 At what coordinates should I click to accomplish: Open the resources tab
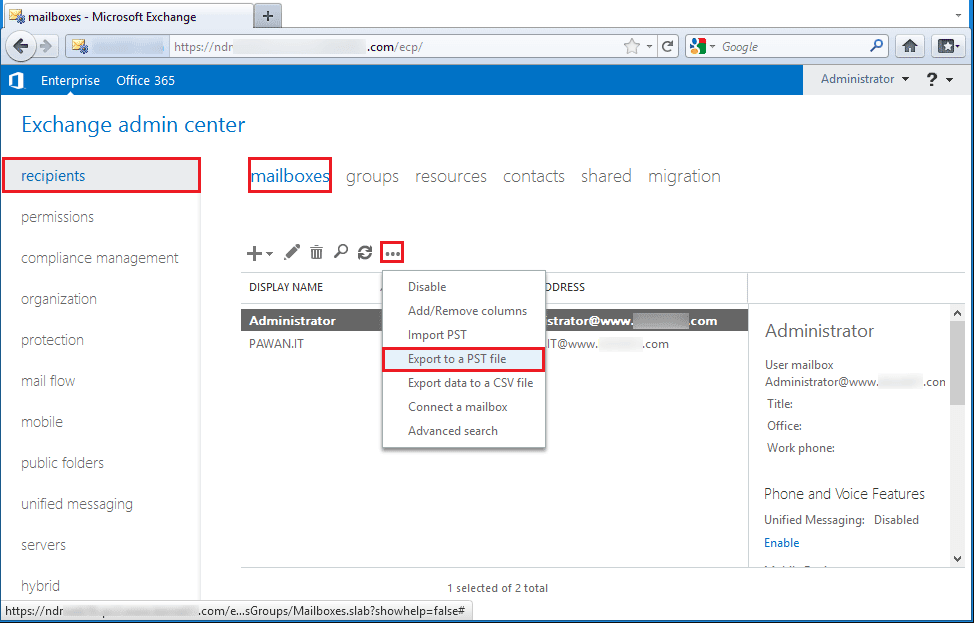pyautogui.click(x=450, y=176)
